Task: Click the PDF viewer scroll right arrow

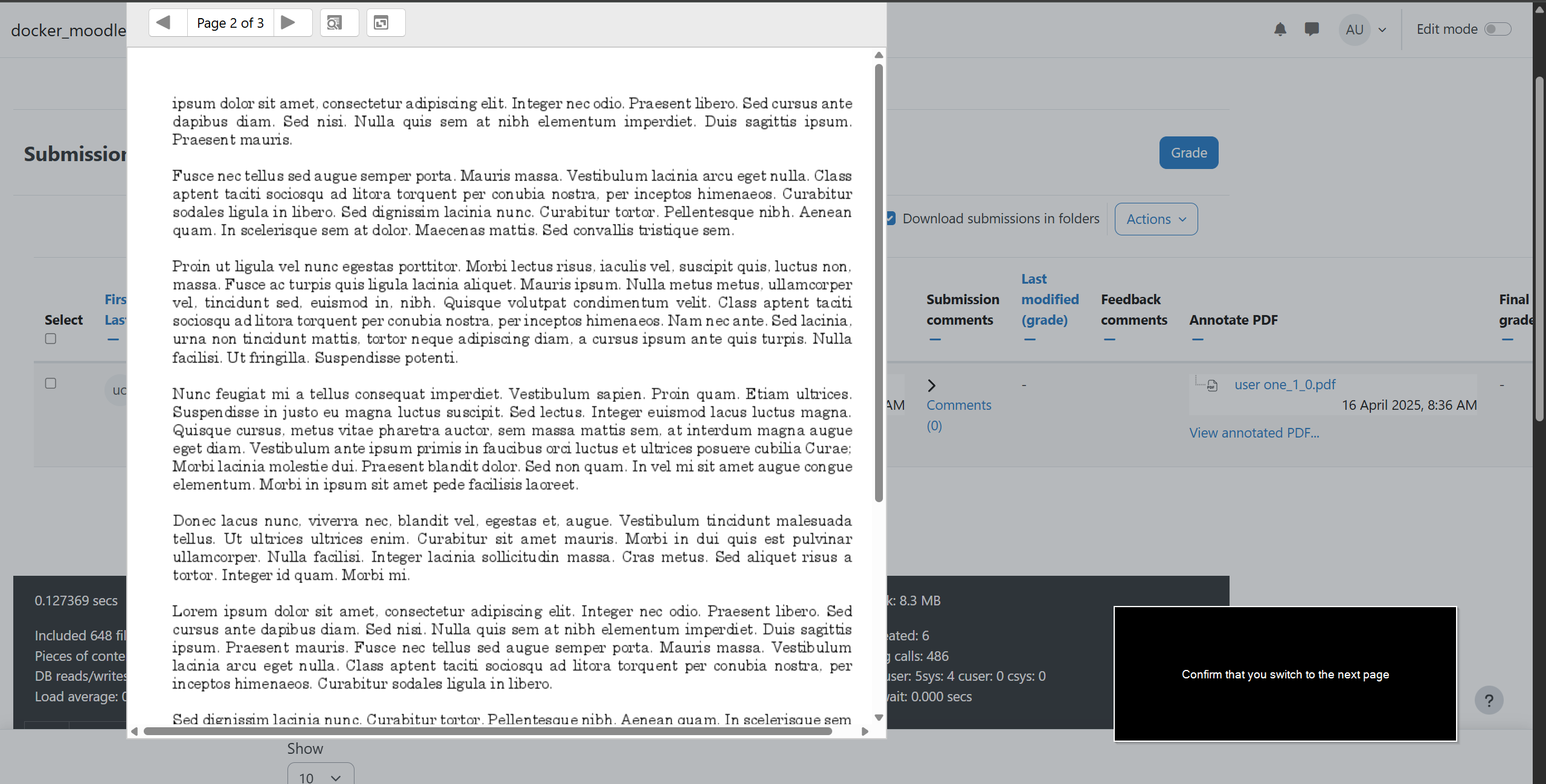Action: tap(865, 731)
